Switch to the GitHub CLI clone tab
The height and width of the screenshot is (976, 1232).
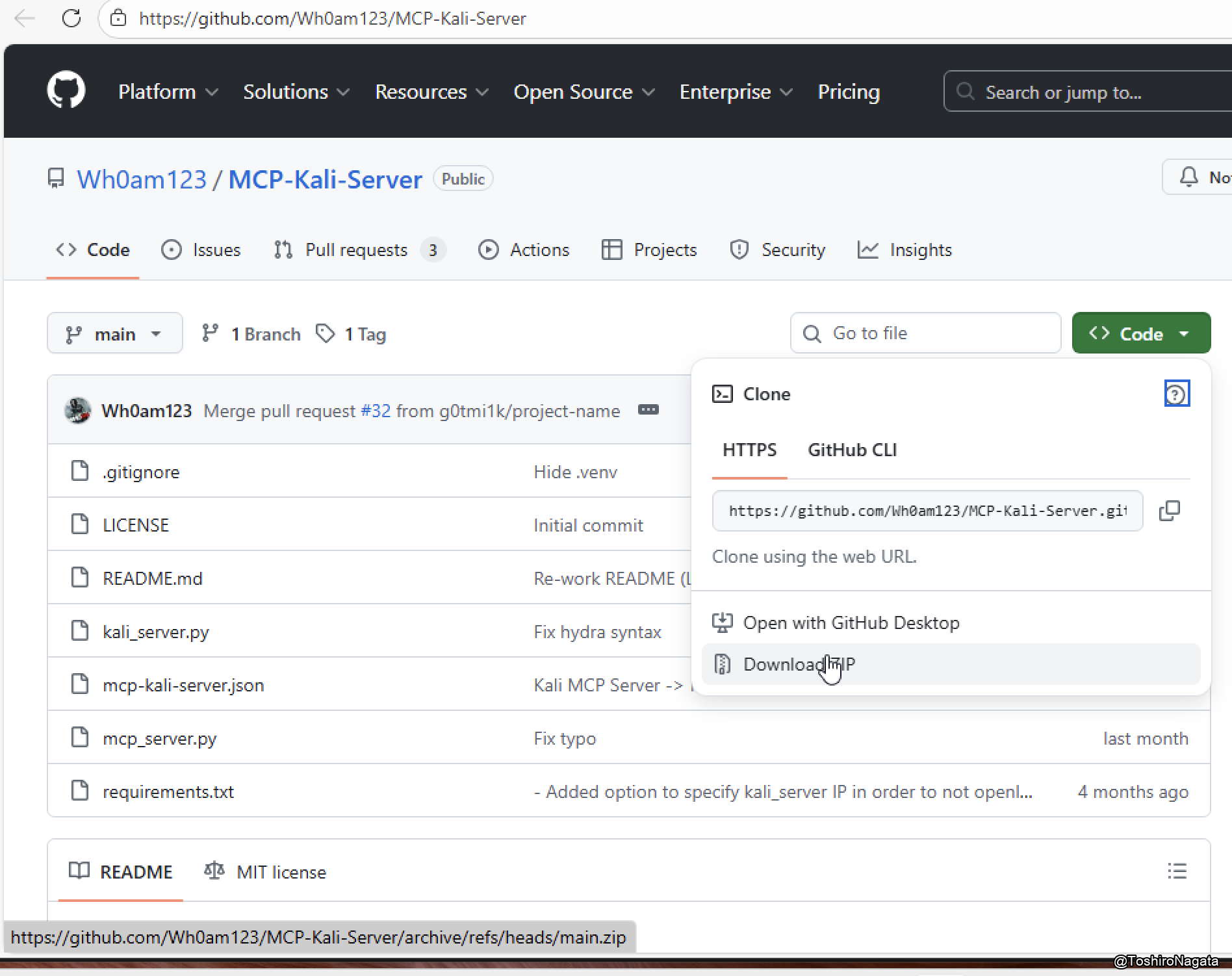[x=851, y=450]
